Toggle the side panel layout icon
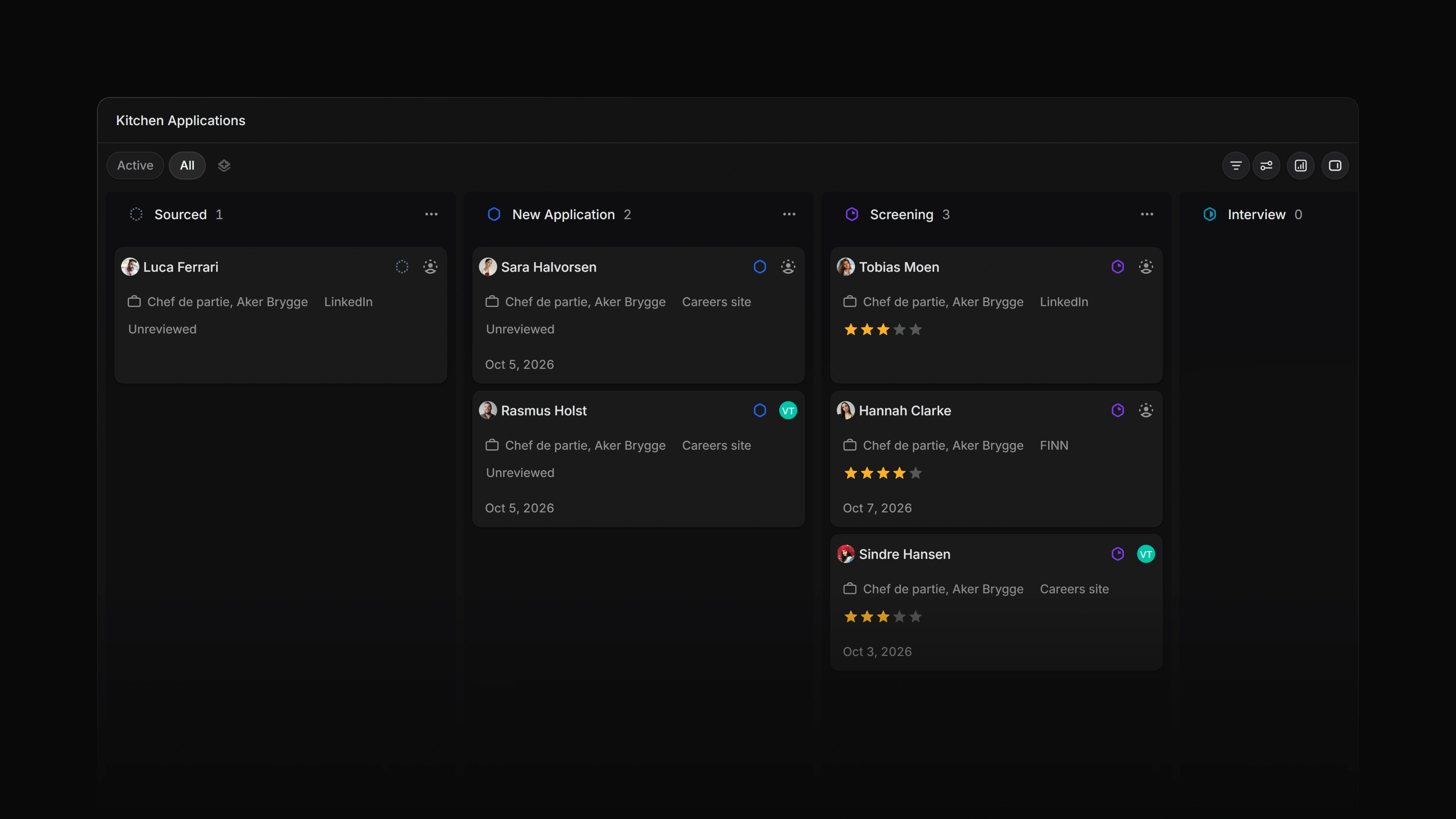The height and width of the screenshot is (819, 1456). tap(1335, 166)
